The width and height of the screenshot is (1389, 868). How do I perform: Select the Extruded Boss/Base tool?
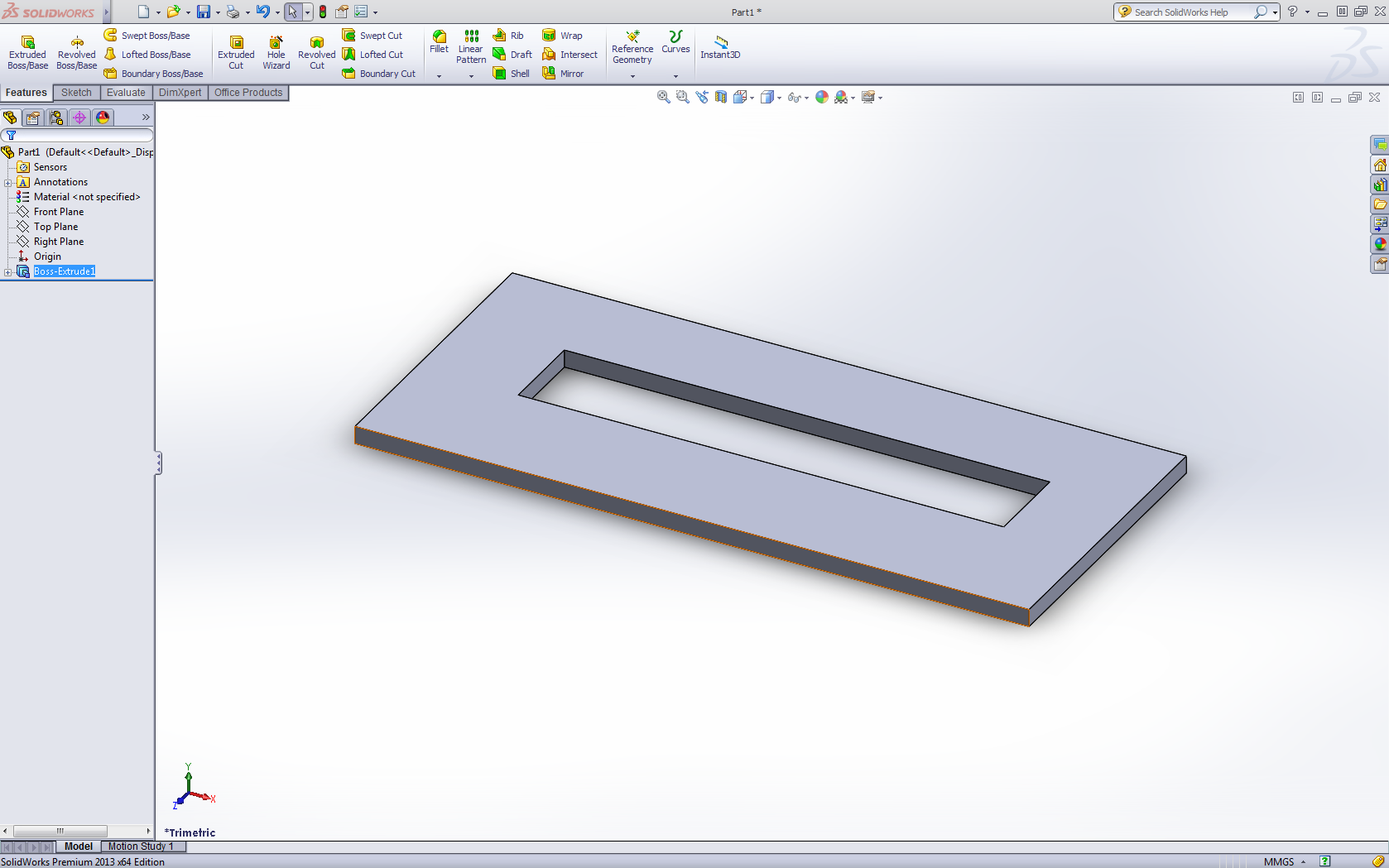[27, 53]
